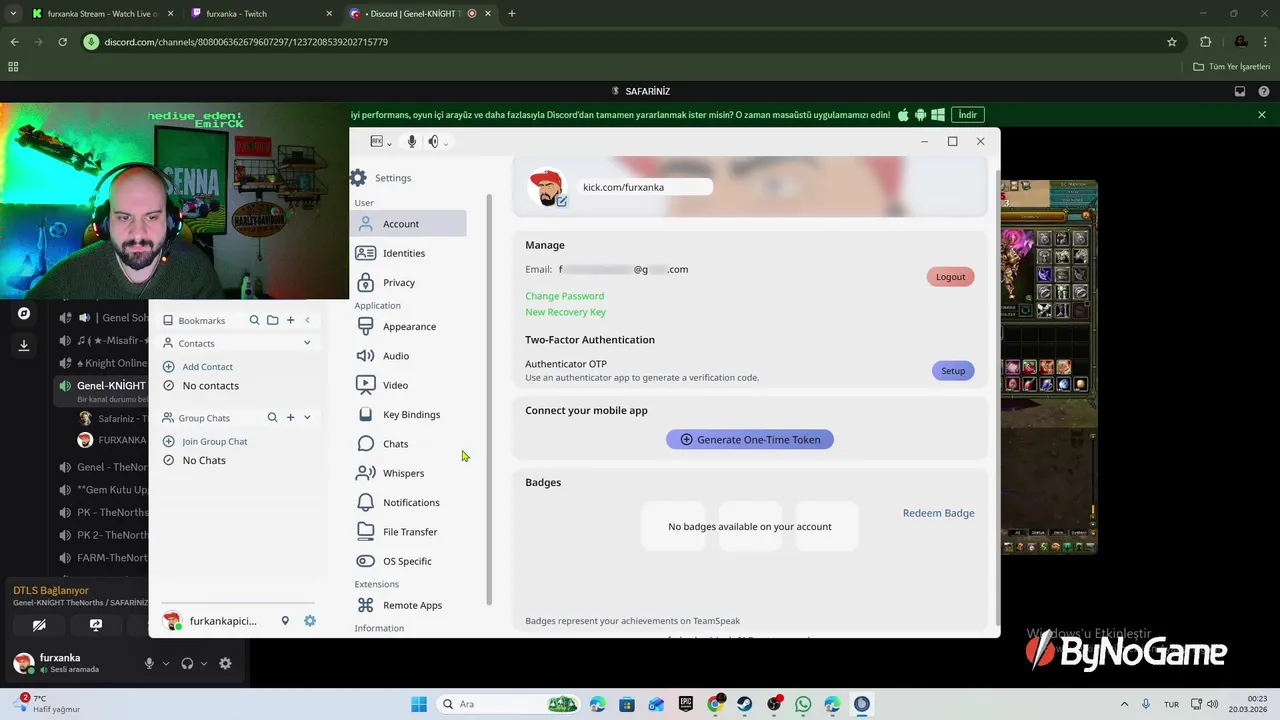Open Privacy settings page
Image resolution: width=1280 pixels, height=720 pixels.
(x=409, y=282)
